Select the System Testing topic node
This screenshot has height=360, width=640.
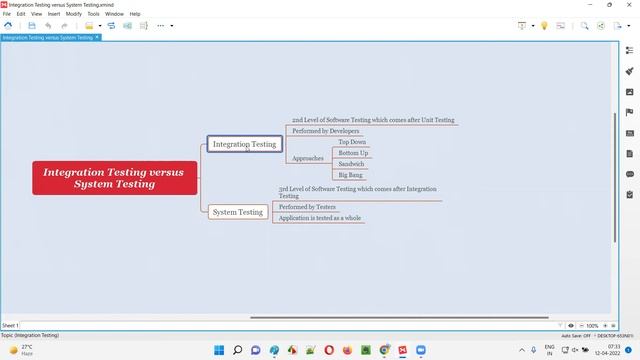[x=238, y=212]
